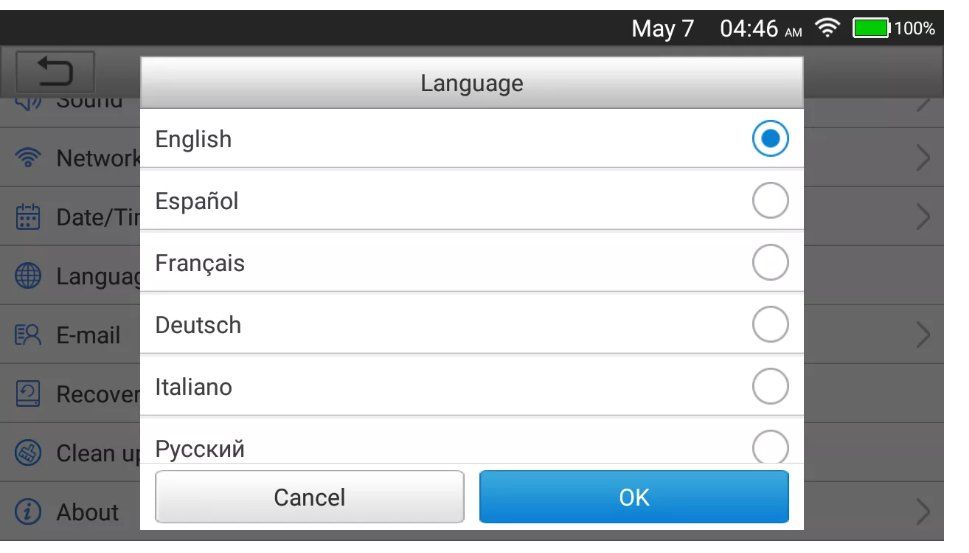
Task: Click the Date/Time calendar icon
Action: point(29,217)
